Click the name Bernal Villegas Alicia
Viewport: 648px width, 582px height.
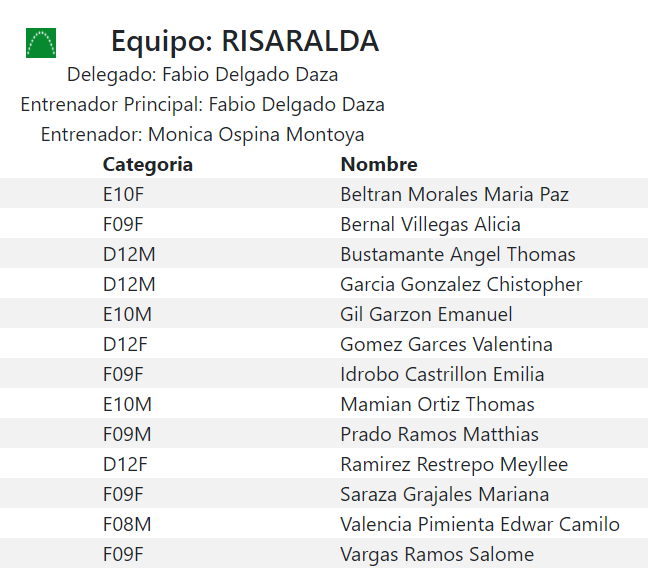(430, 225)
